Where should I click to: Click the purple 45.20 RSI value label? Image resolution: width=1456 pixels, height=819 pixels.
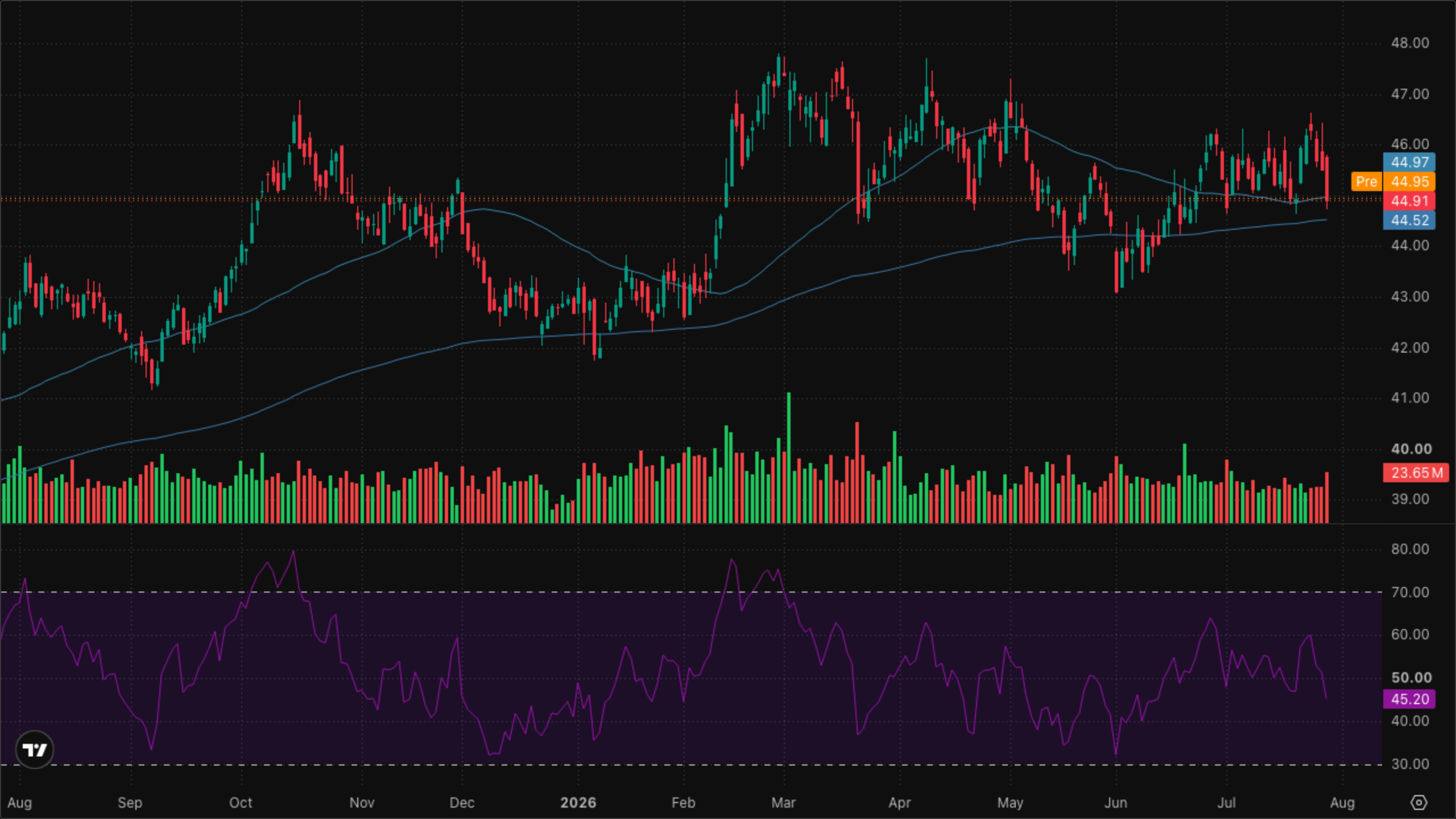(1409, 699)
